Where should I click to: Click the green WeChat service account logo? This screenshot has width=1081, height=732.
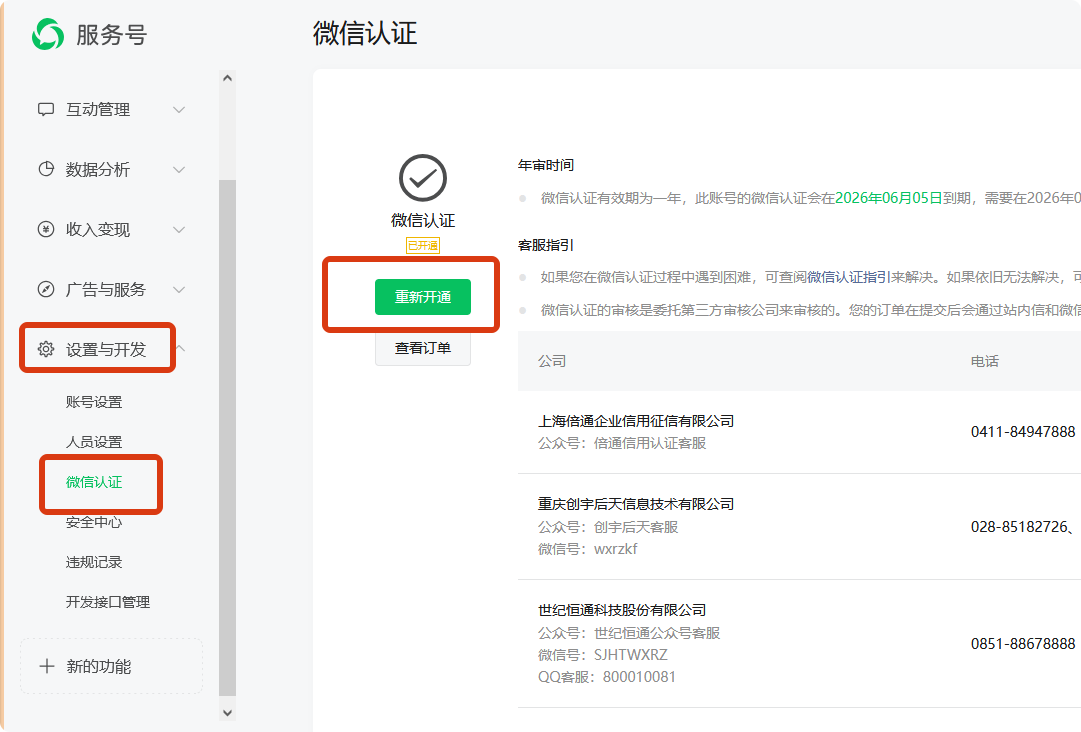48,34
